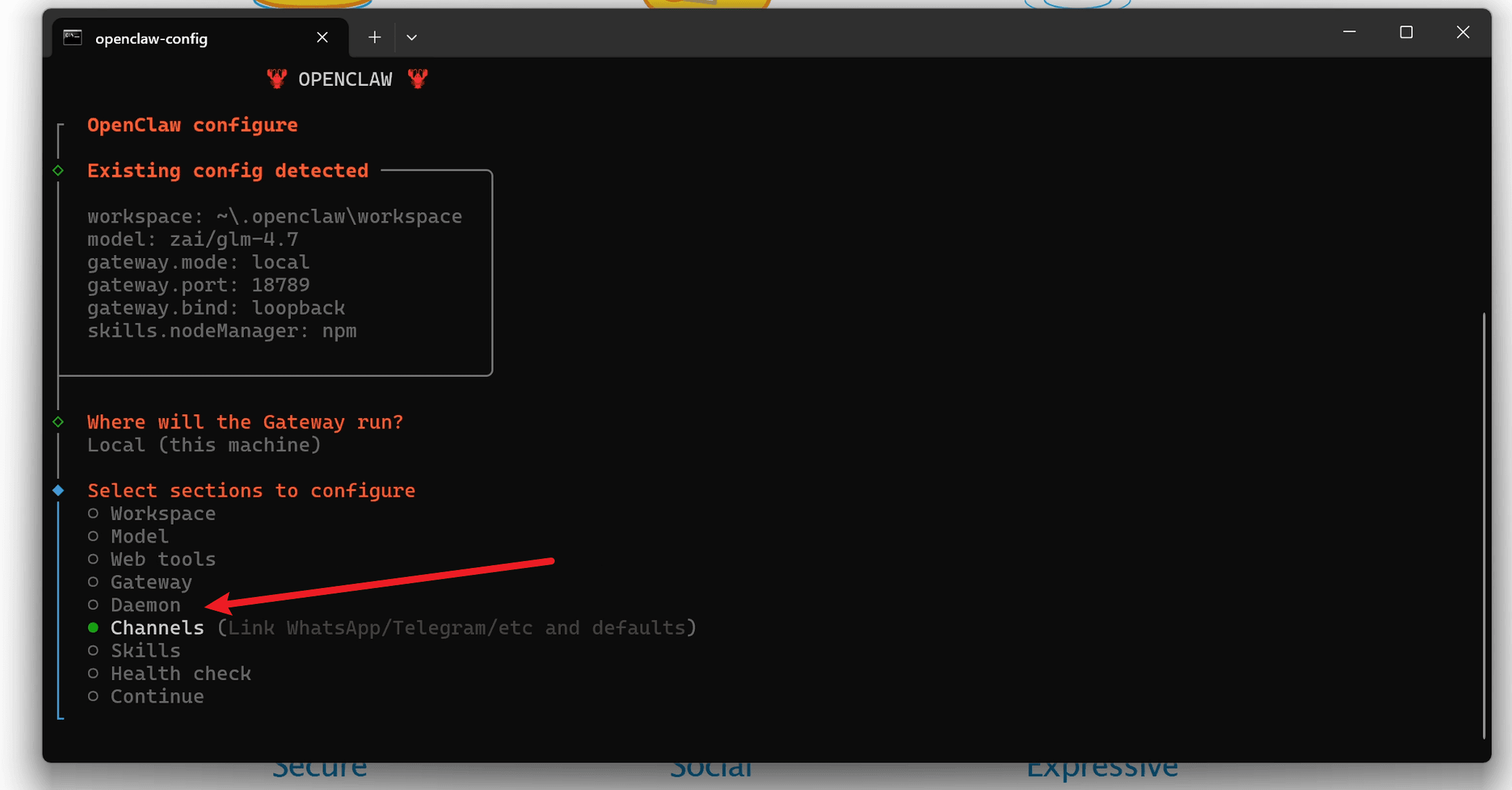
Task: Select the Continue option
Action: pyautogui.click(x=157, y=696)
